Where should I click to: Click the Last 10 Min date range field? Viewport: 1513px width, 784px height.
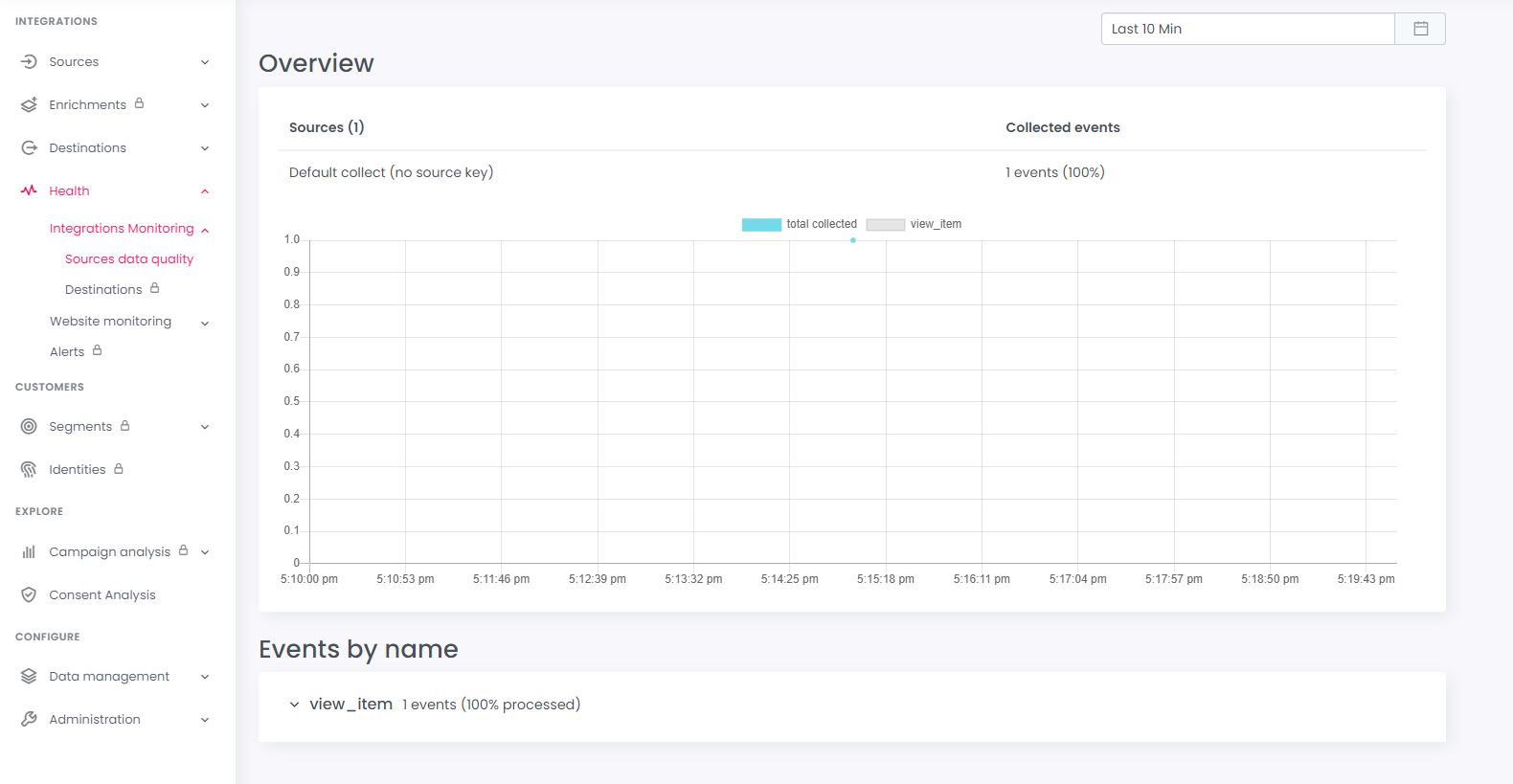tap(1248, 29)
